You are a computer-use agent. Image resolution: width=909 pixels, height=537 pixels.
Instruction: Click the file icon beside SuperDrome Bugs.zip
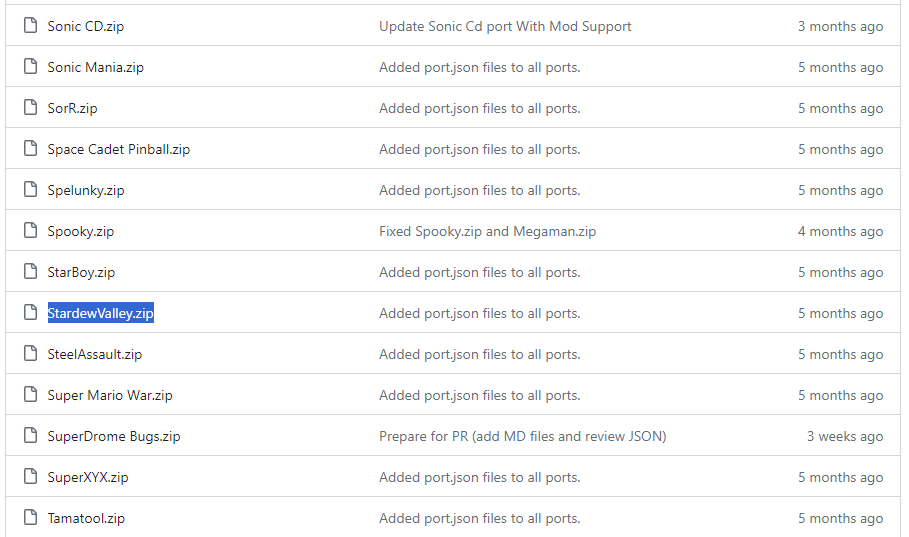(x=30, y=436)
